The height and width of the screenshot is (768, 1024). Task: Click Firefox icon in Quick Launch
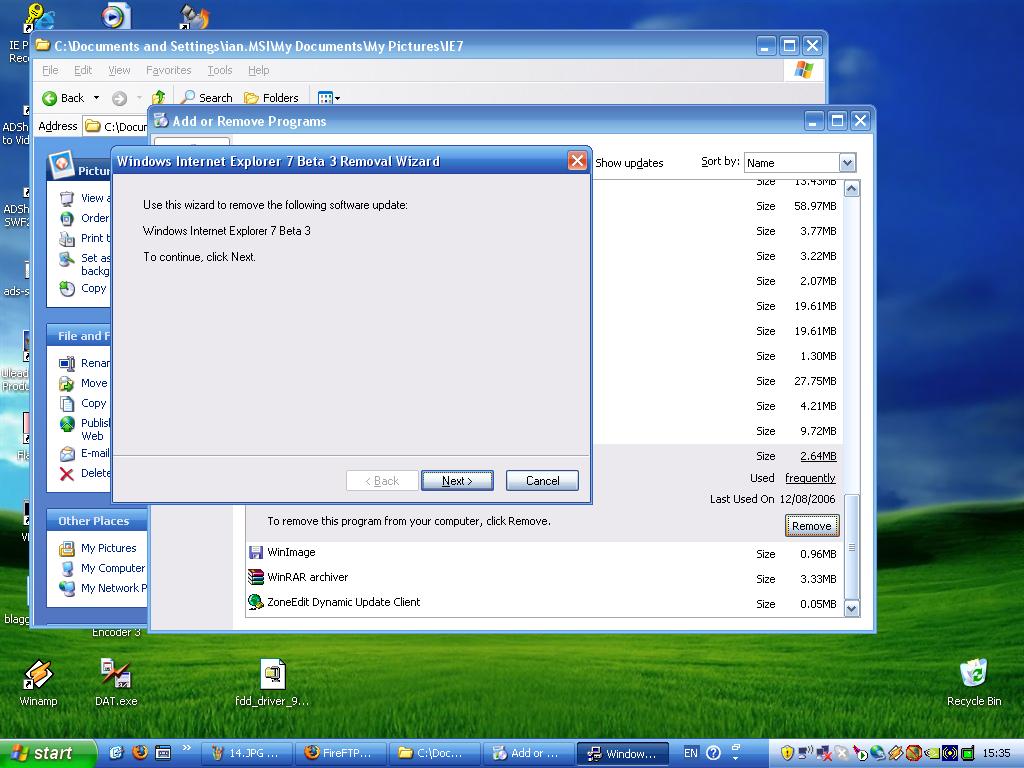pos(140,753)
